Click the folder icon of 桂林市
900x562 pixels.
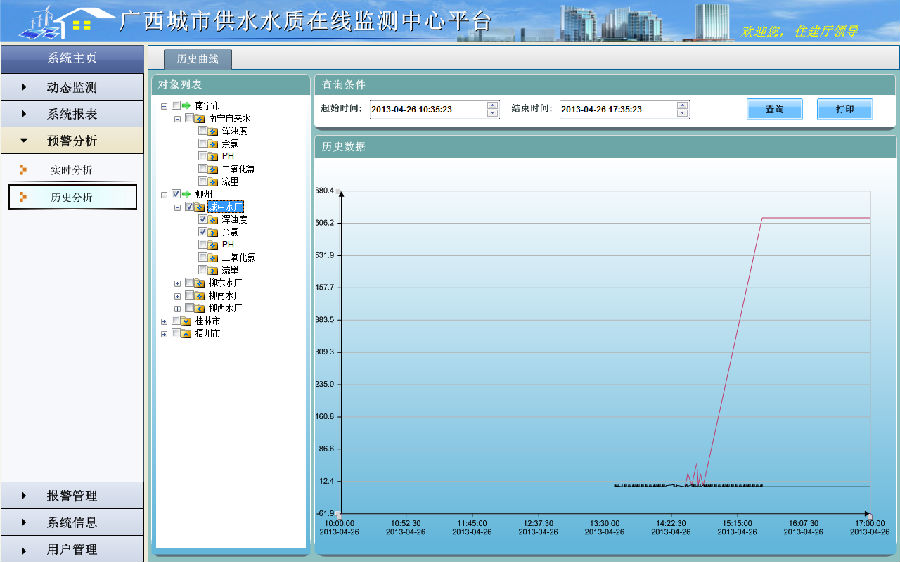(186, 321)
